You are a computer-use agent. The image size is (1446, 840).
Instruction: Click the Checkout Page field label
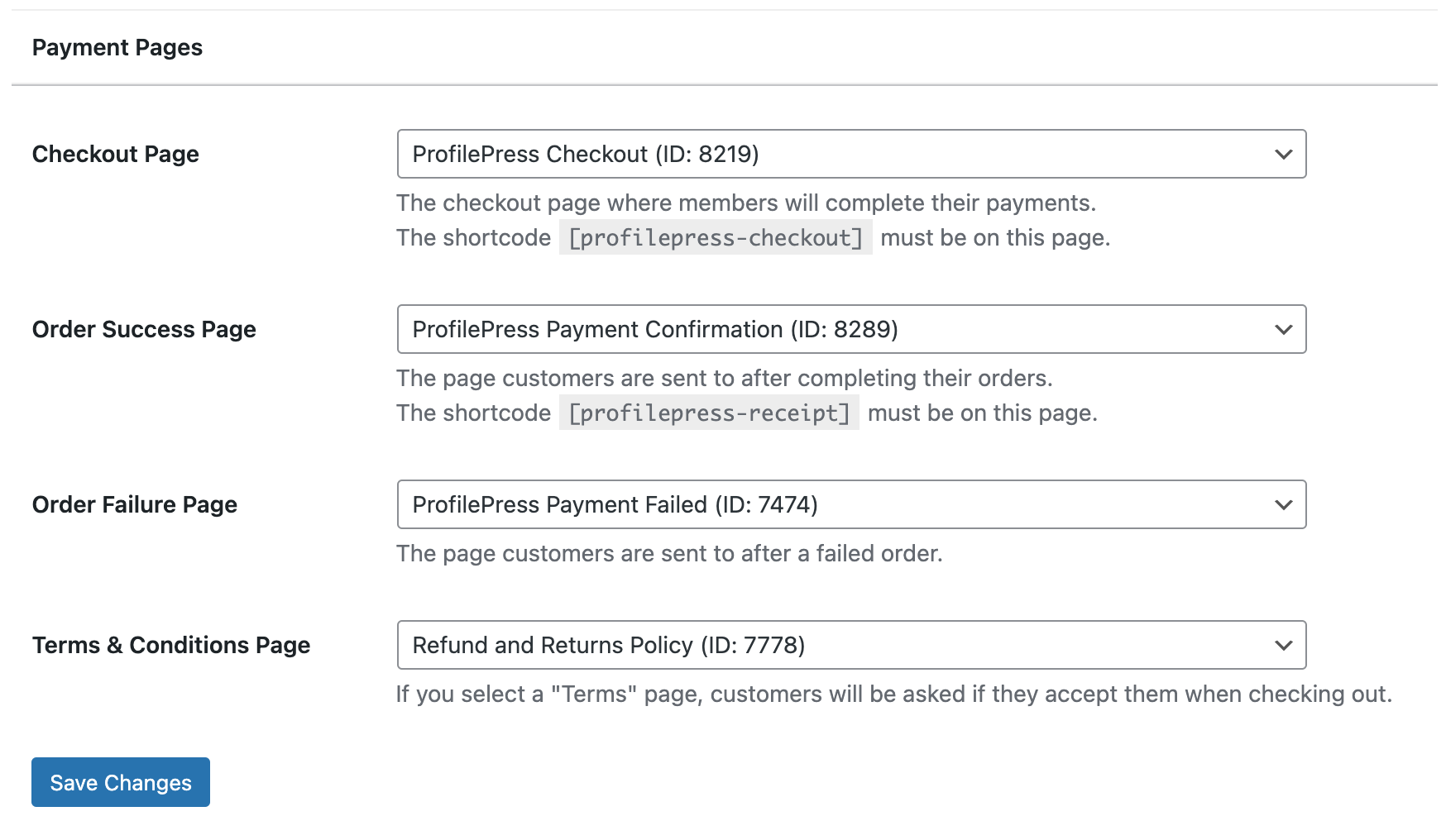[x=116, y=155]
